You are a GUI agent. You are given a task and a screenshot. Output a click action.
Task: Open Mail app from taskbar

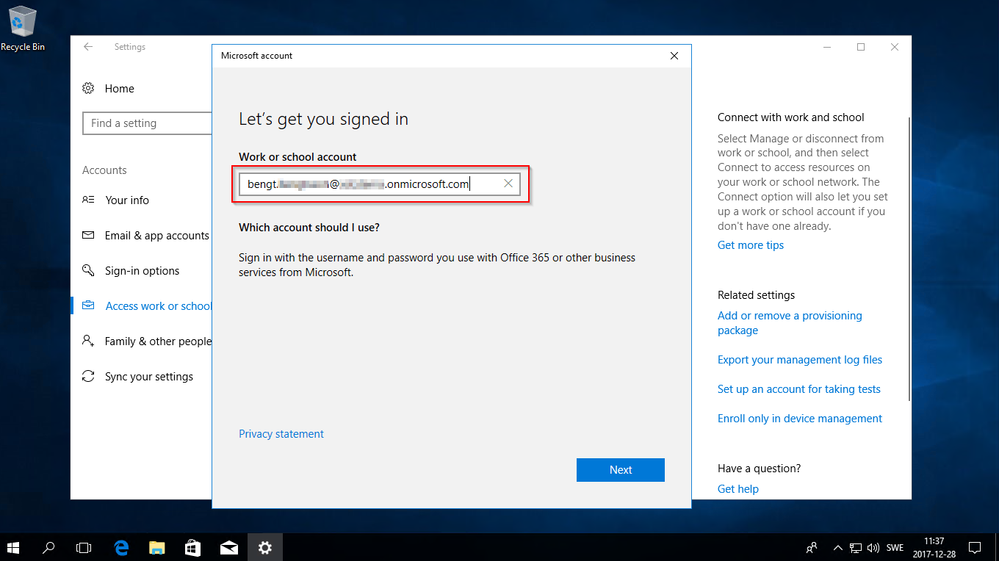pyautogui.click(x=229, y=548)
